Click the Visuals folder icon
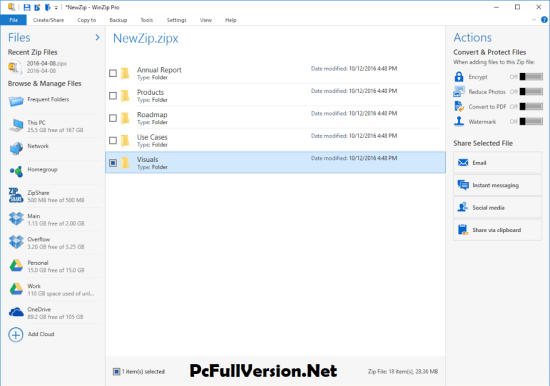The image size is (550, 386). [x=125, y=163]
